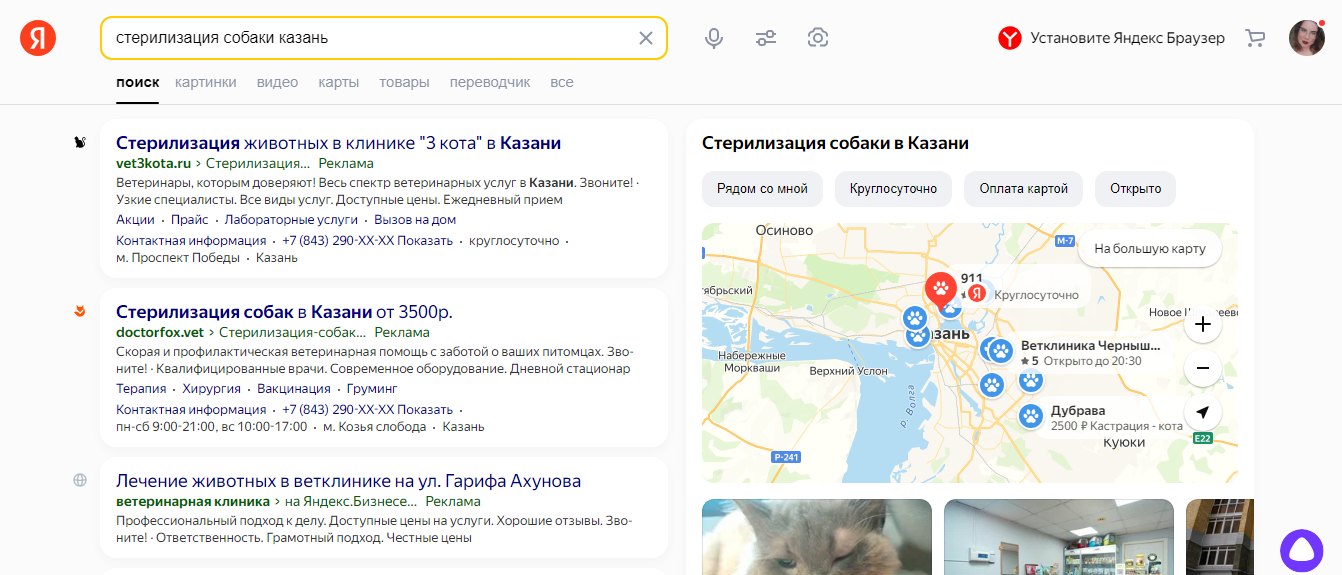Open Хирургия sitelink
Image resolution: width=1342 pixels, height=575 pixels.
[x=212, y=388]
